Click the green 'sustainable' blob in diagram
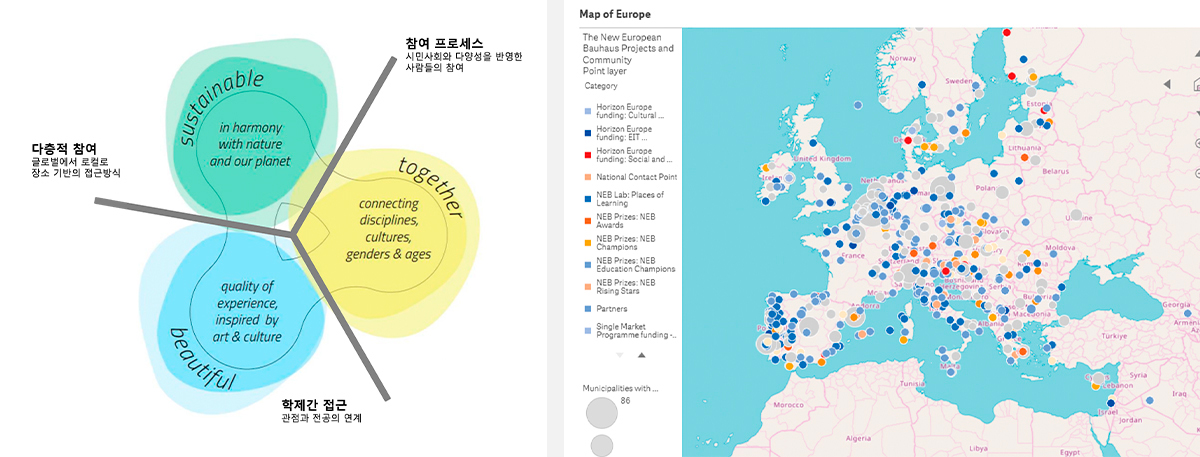This screenshot has height=457, width=1200. click(250, 130)
